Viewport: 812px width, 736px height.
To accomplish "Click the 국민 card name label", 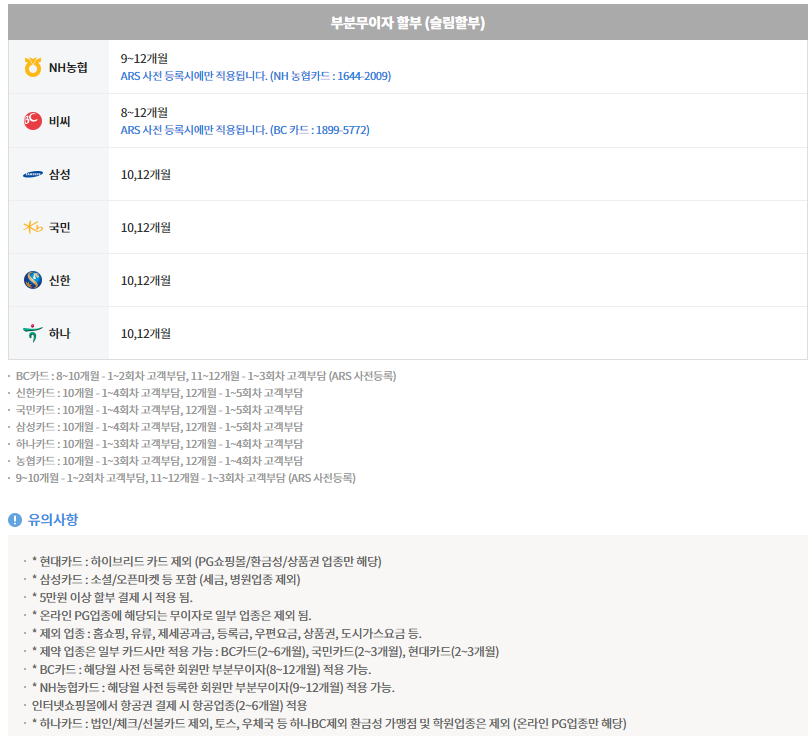I will pyautogui.click(x=60, y=227).
